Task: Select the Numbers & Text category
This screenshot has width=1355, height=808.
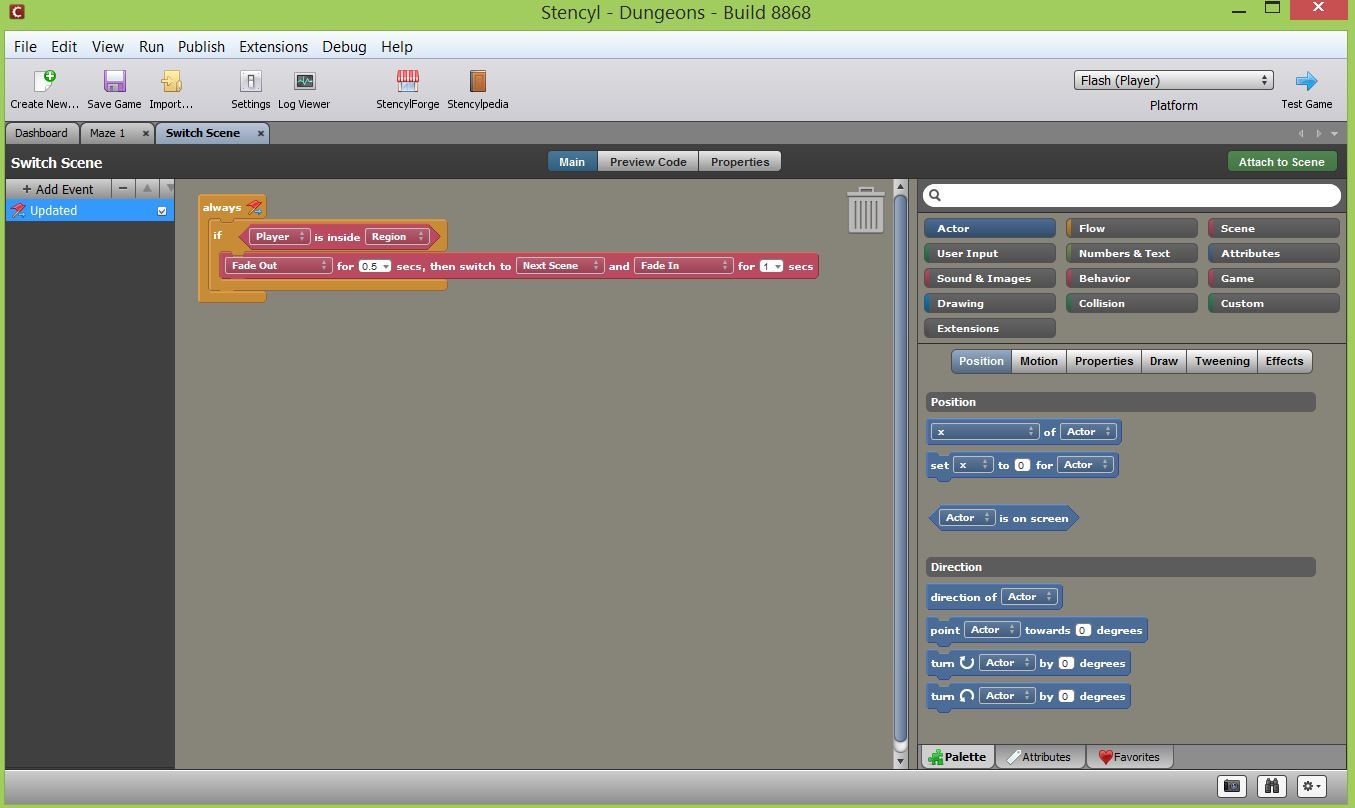Action: pos(1131,253)
